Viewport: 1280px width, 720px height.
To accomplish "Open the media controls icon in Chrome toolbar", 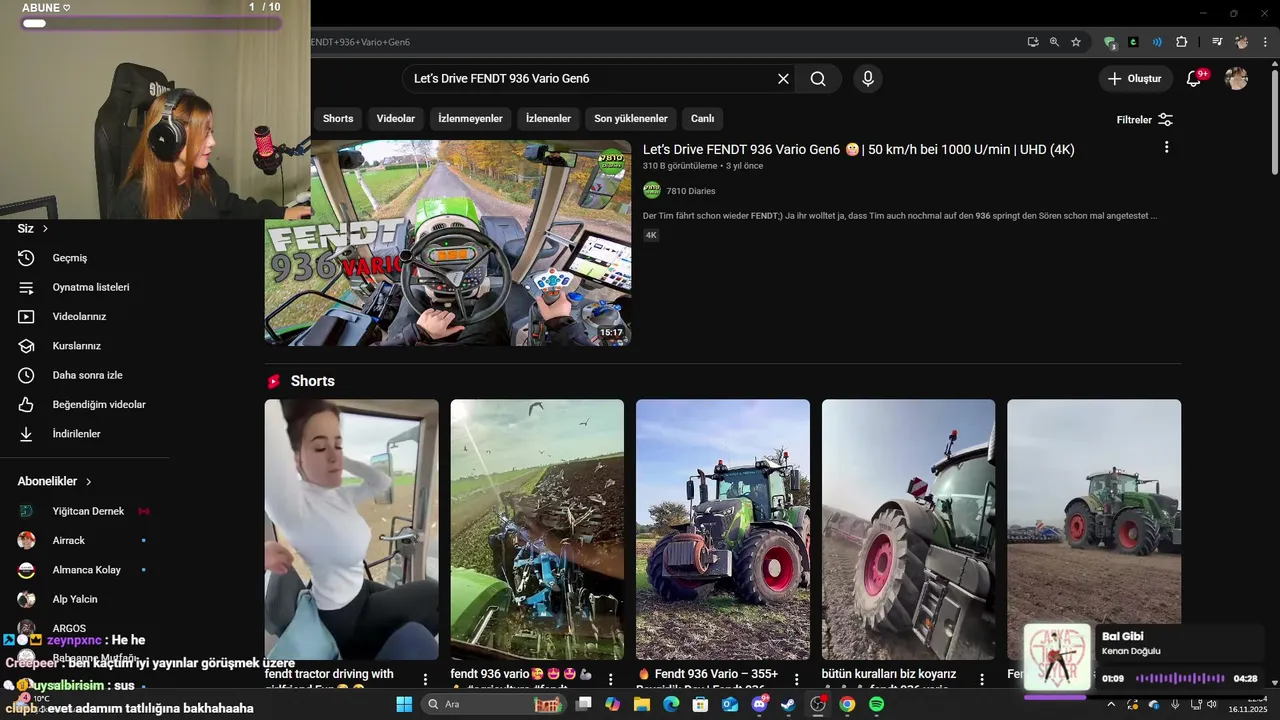I will (1217, 42).
